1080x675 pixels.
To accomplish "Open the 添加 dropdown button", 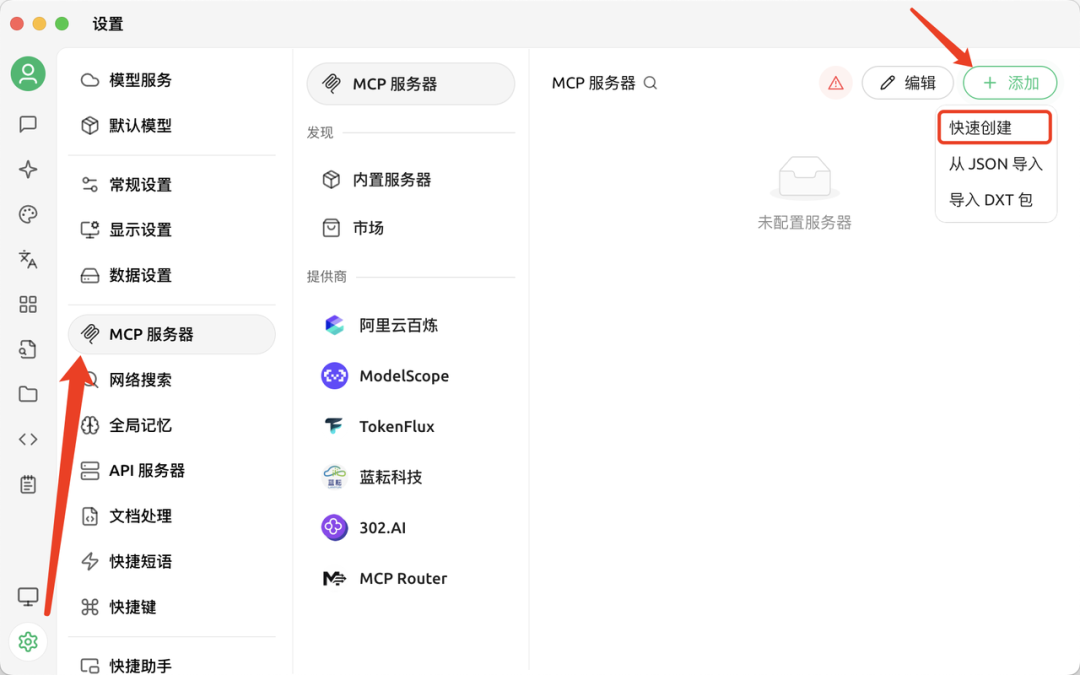I will (1010, 83).
